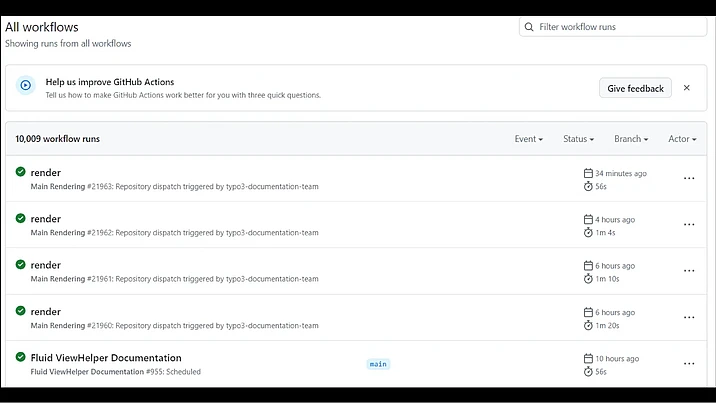Click the main branch label

[x=378, y=364]
